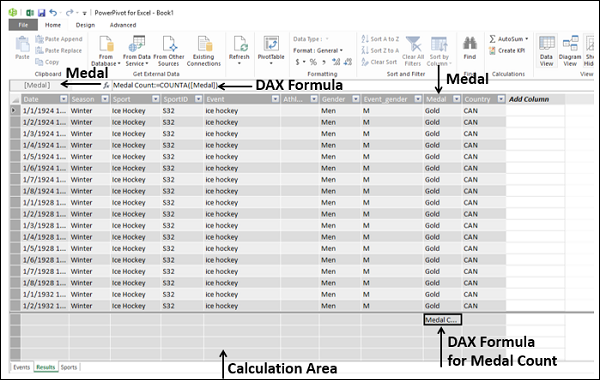Click the [Medal] name box
Screen dimensions: 600x382
37,85
